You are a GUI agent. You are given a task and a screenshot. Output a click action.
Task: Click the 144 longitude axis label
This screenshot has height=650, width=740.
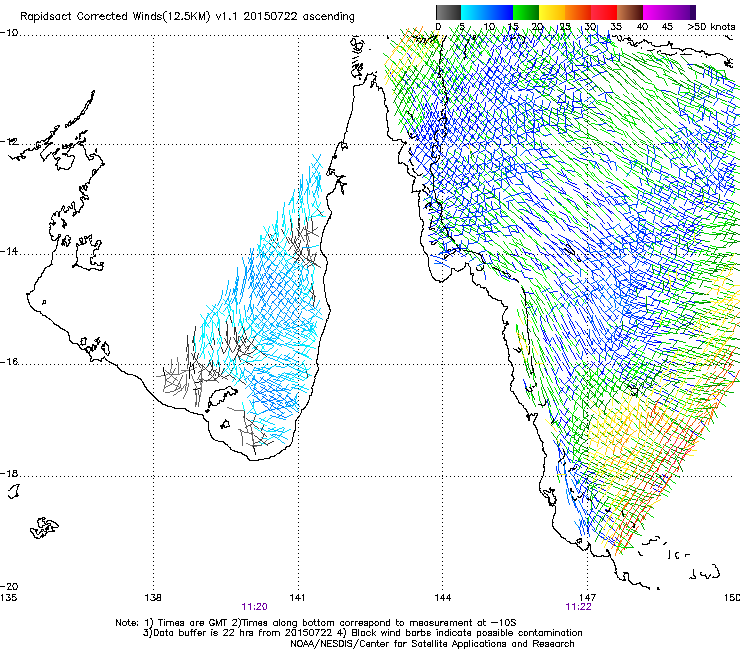[x=443, y=598]
